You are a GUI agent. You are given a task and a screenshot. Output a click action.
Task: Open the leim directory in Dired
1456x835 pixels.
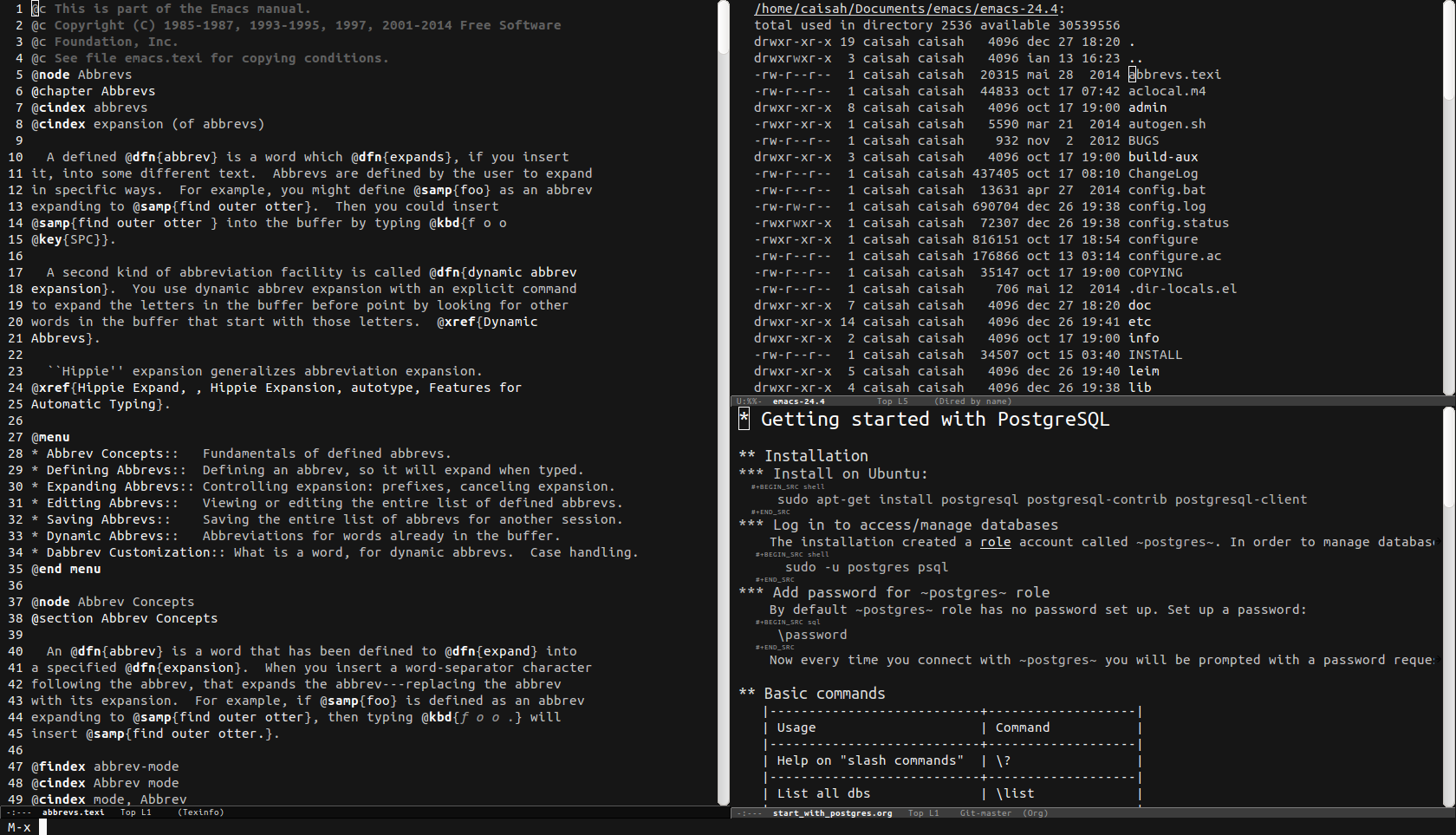(x=1143, y=371)
